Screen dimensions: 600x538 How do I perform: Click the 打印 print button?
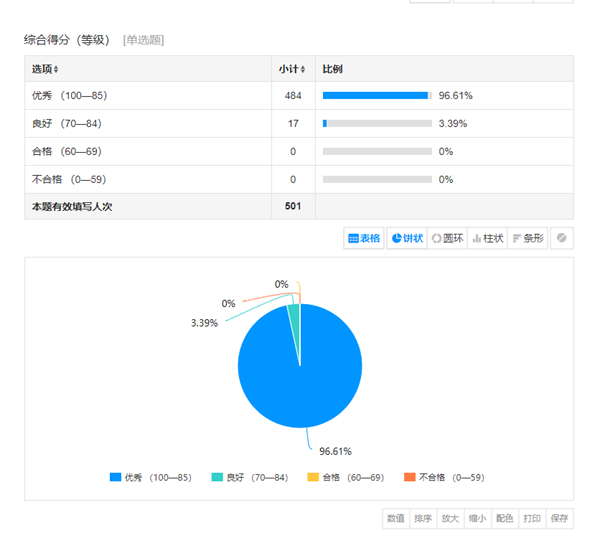(x=532, y=518)
